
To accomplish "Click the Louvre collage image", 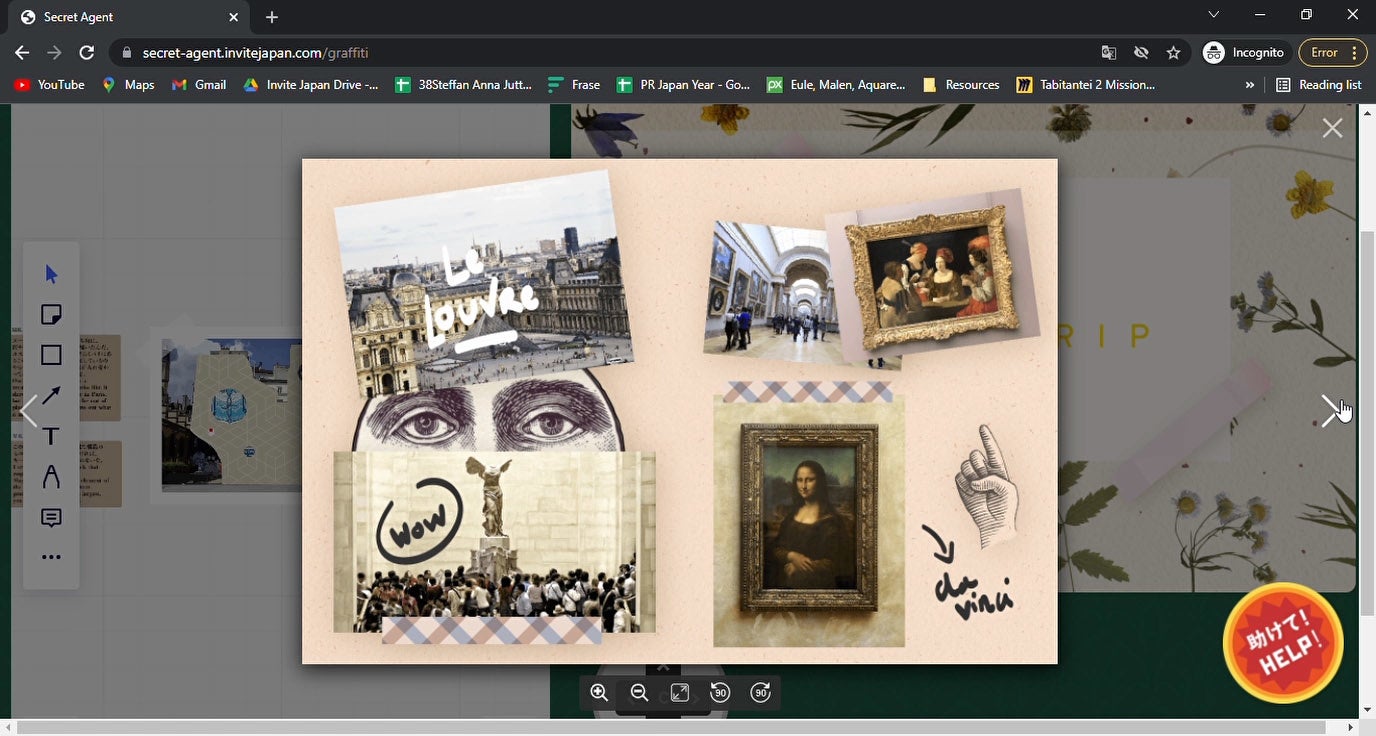I will click(680, 411).
